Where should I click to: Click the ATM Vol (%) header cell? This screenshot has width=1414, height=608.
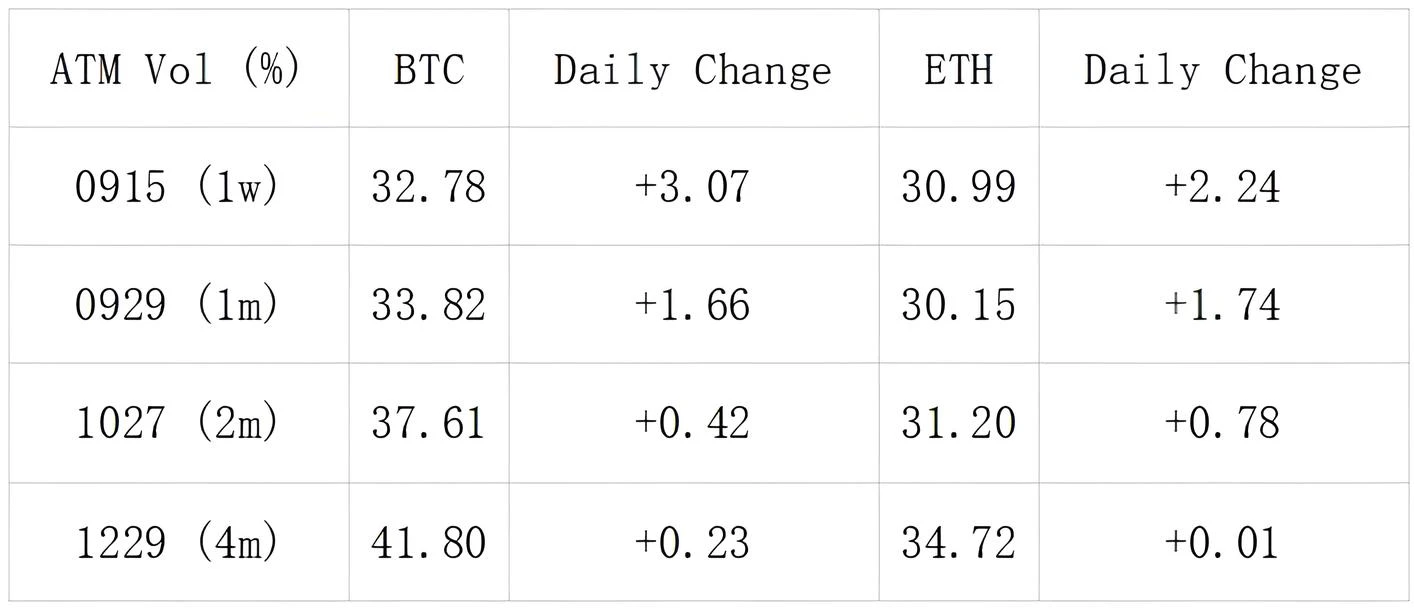(x=176, y=70)
